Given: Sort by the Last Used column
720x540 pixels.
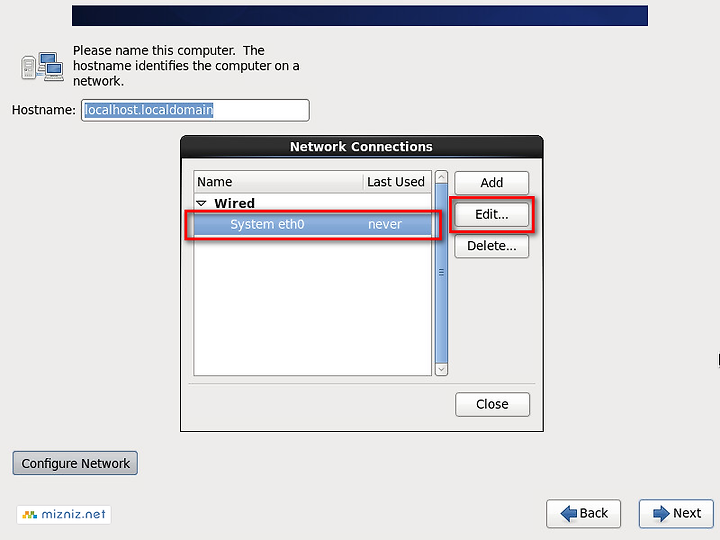Looking at the screenshot, I should click(397, 182).
